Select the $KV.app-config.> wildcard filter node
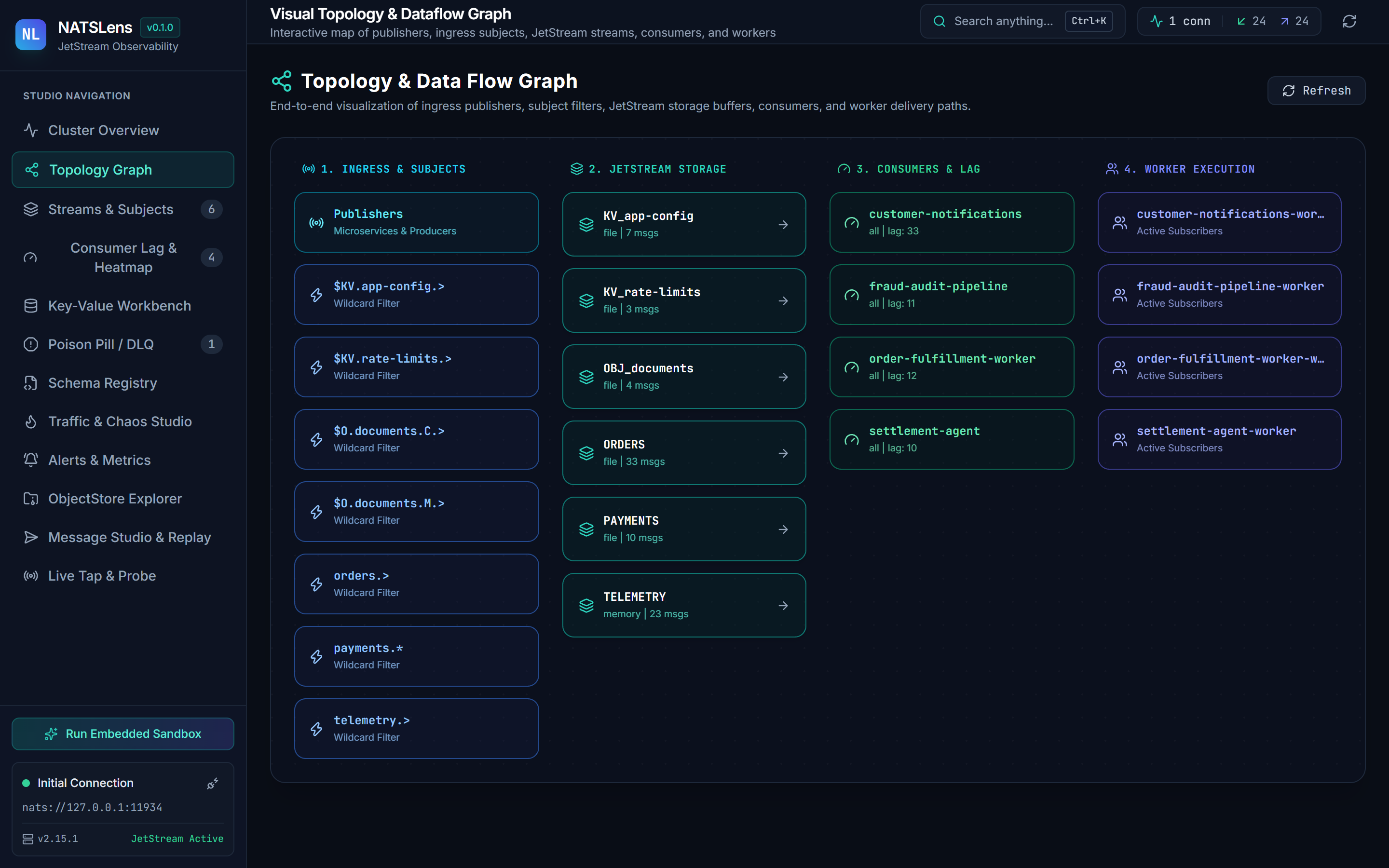Viewport: 1389px width, 868px height. click(x=416, y=295)
